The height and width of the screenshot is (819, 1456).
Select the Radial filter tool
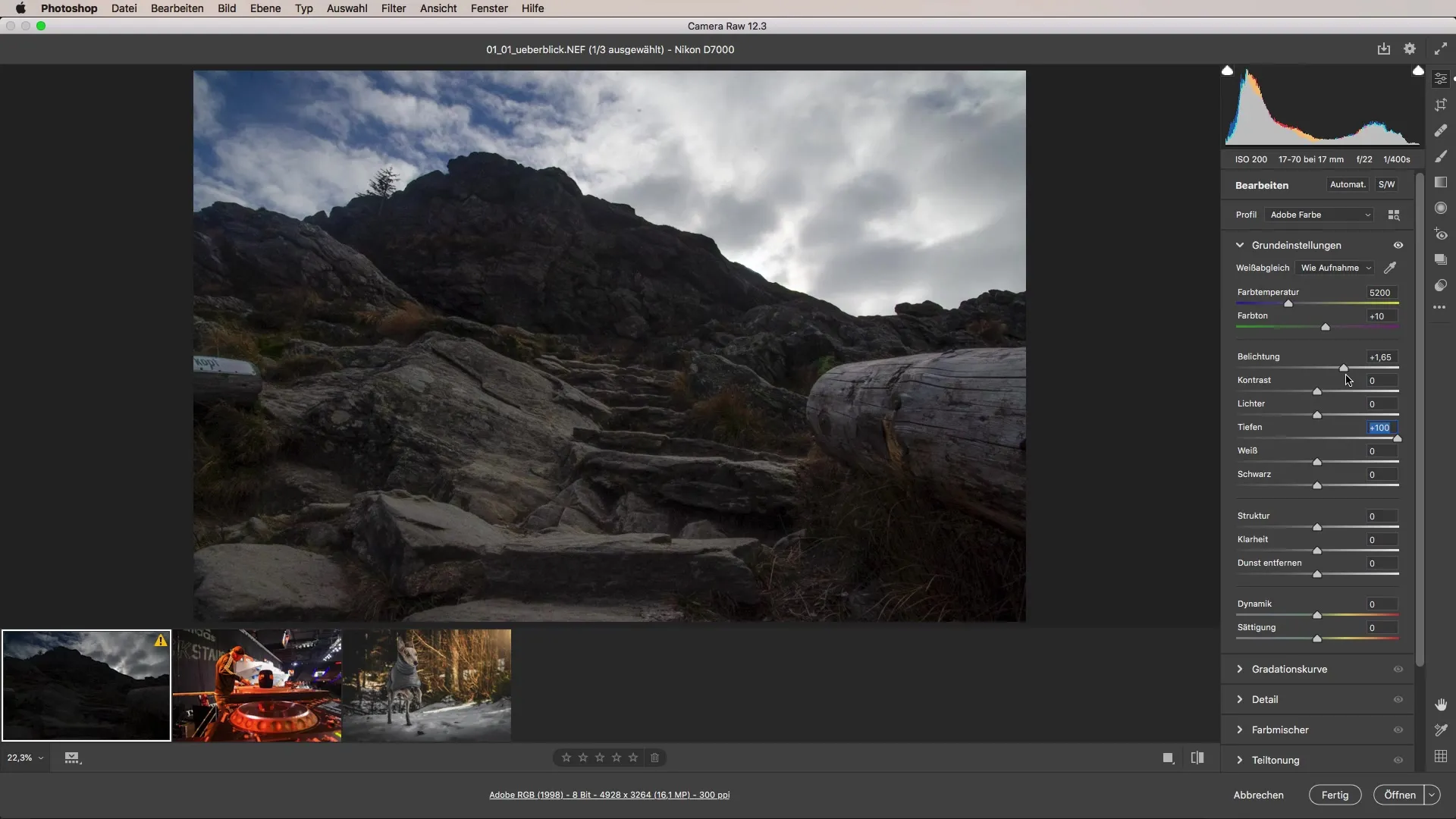click(1441, 208)
